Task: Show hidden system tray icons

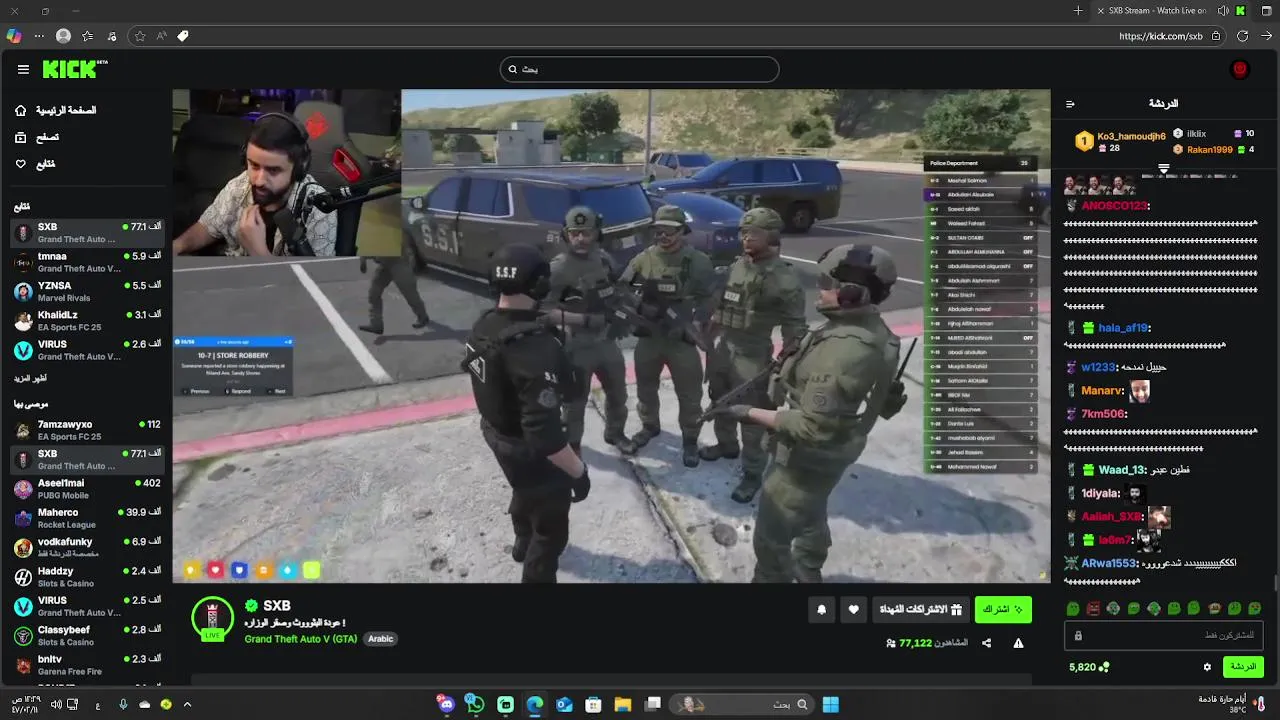Action: click(x=187, y=705)
